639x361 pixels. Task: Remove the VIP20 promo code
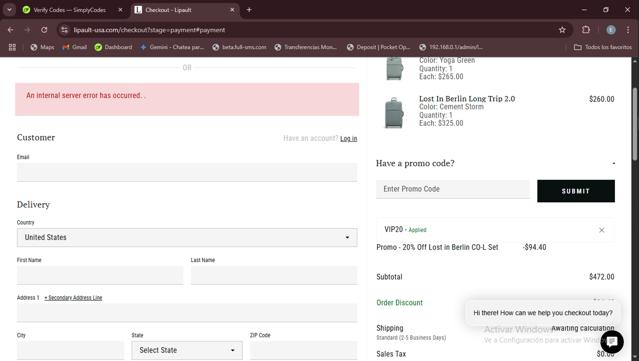click(x=602, y=230)
